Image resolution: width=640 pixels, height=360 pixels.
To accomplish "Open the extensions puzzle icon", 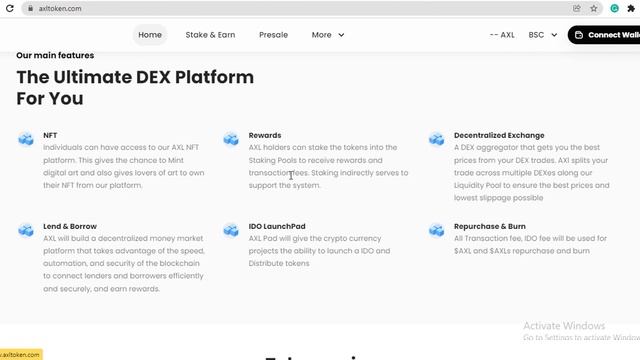I will click(631, 8).
